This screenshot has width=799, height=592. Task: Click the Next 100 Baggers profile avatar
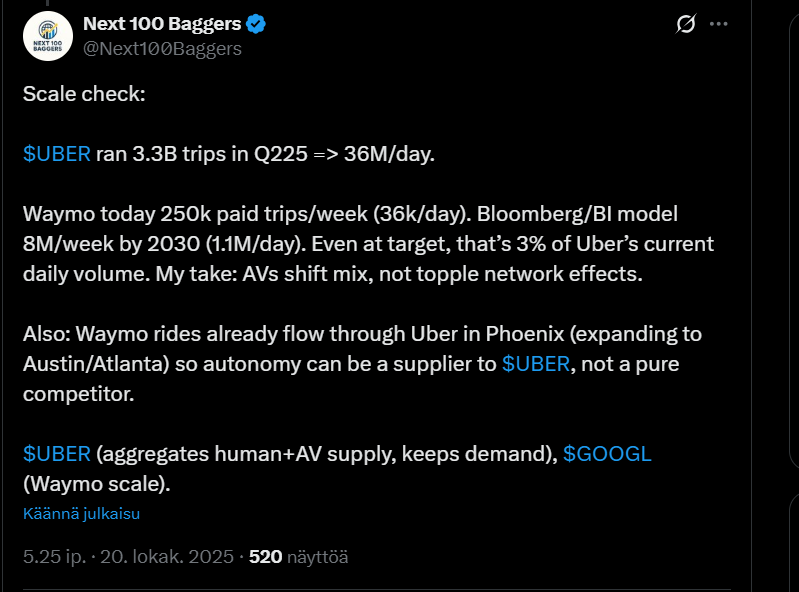click(47, 37)
